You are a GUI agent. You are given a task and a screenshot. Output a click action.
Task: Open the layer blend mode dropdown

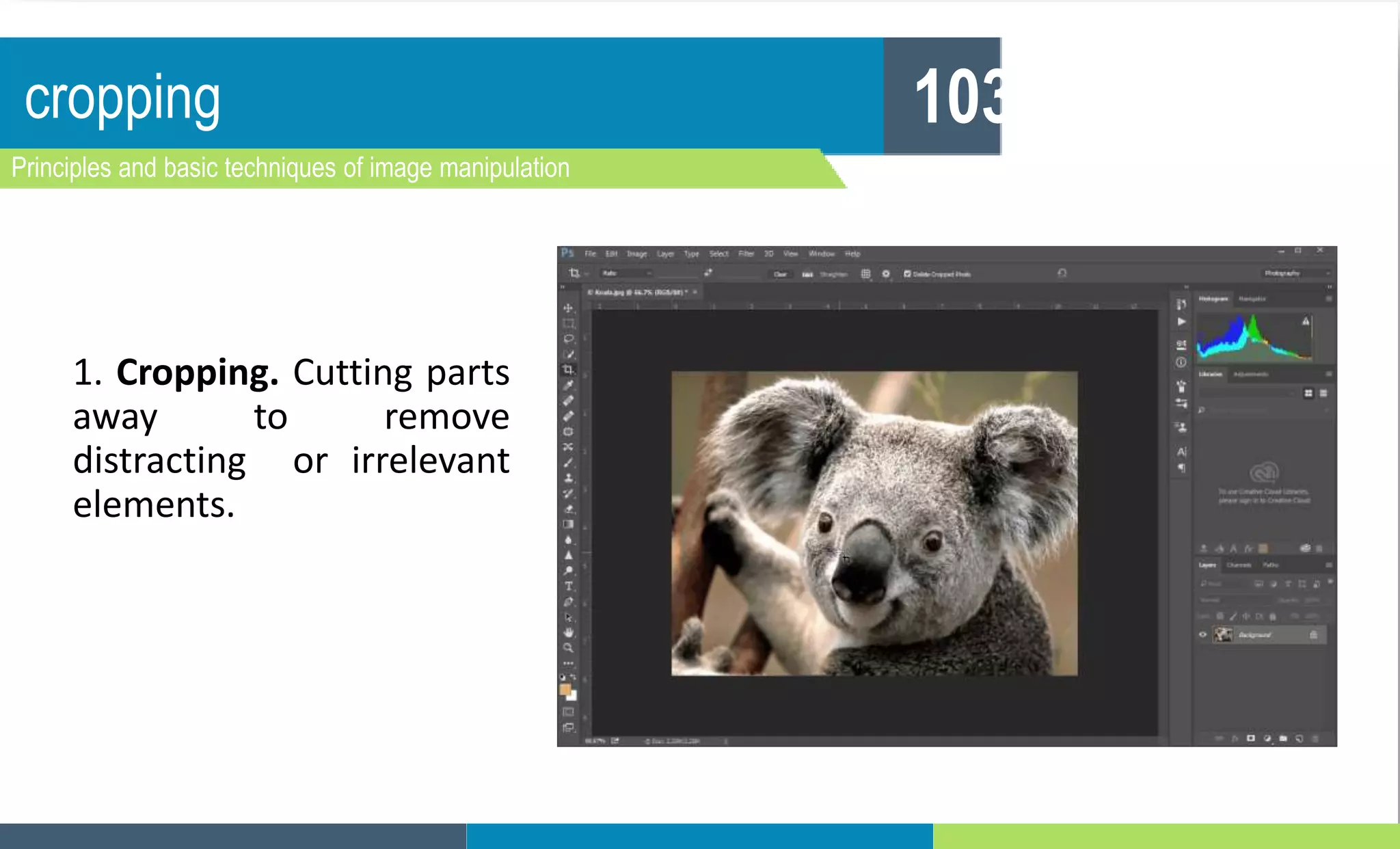pyautogui.click(x=1234, y=599)
